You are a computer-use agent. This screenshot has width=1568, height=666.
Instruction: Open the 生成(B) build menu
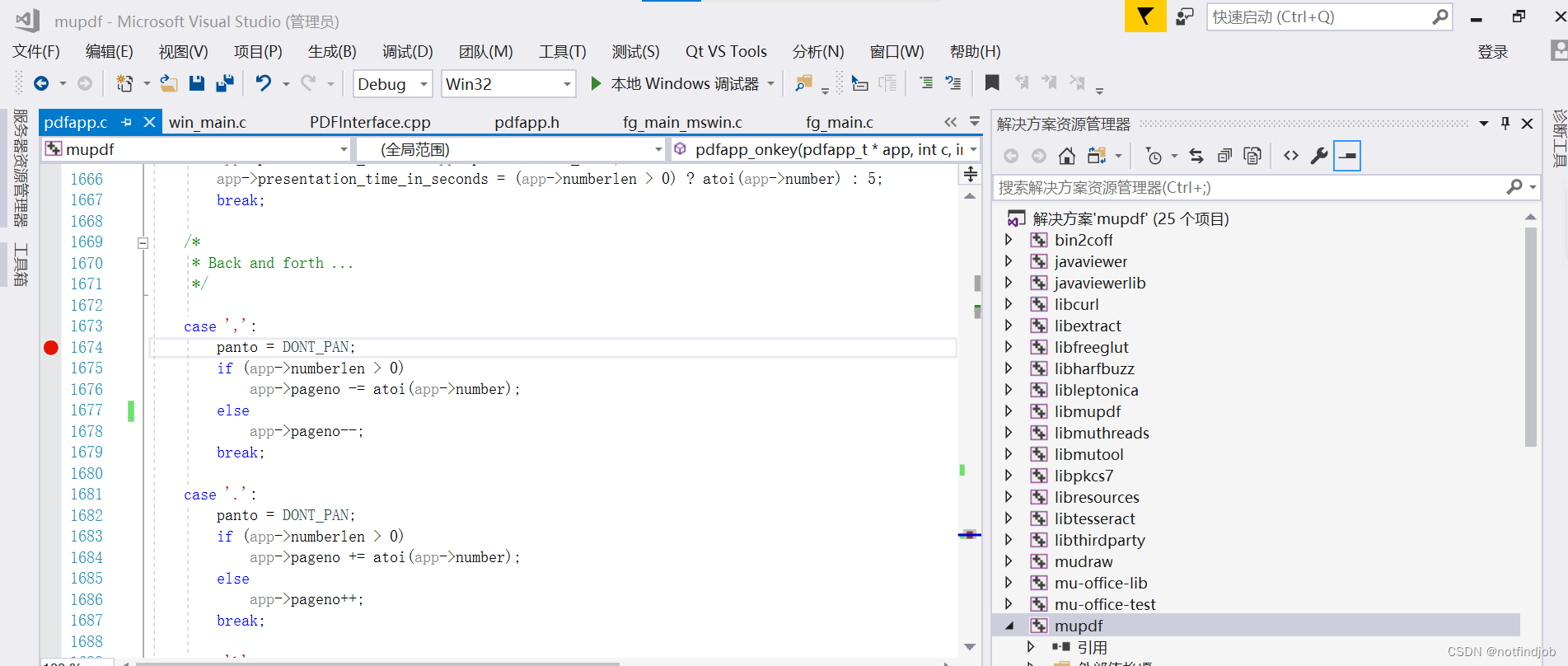coord(332,51)
